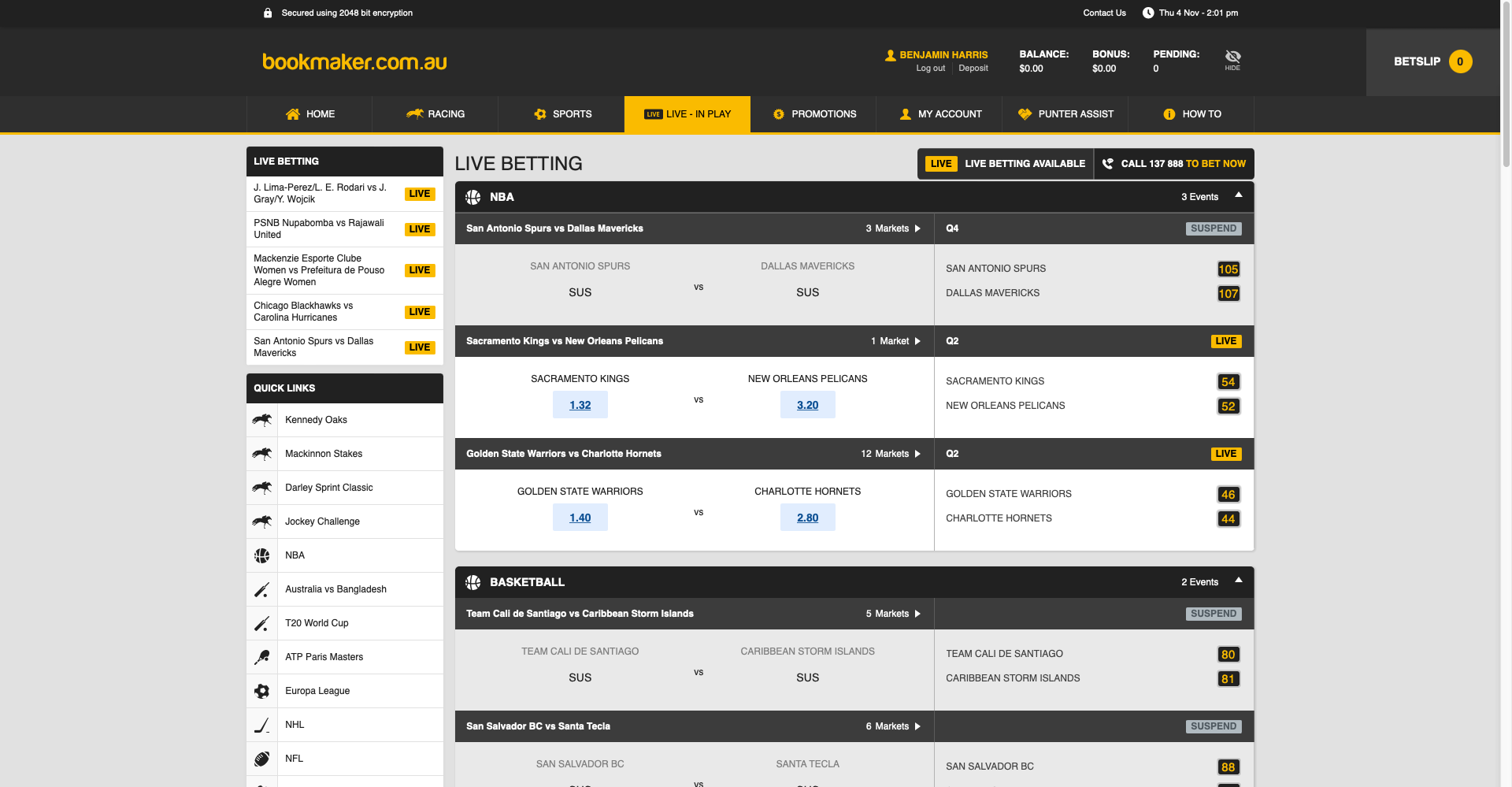Open the Sports menu
The height and width of the screenshot is (787, 1512).
point(561,114)
